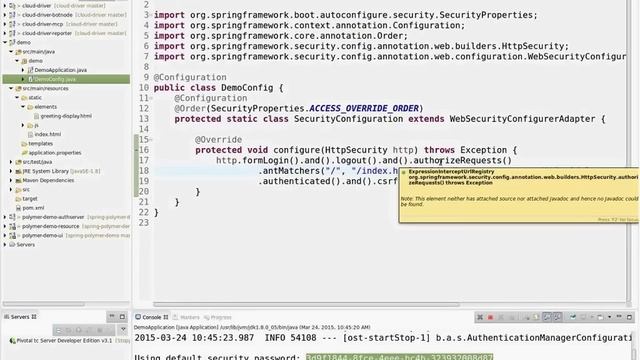
Task: Expand the DemoApplication.java tree node
Action: 23,70
